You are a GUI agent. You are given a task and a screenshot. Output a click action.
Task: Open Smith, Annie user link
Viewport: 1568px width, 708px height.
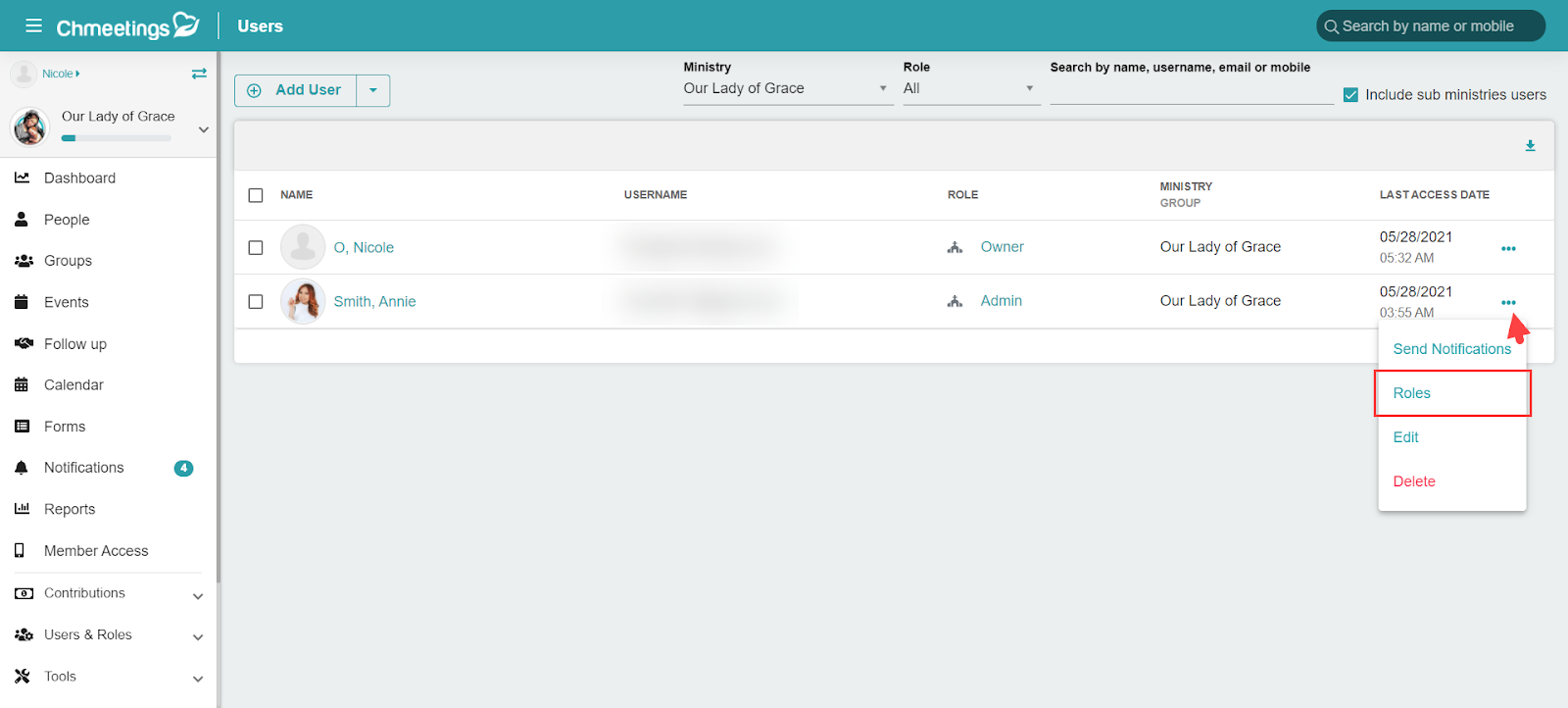pyautogui.click(x=374, y=302)
